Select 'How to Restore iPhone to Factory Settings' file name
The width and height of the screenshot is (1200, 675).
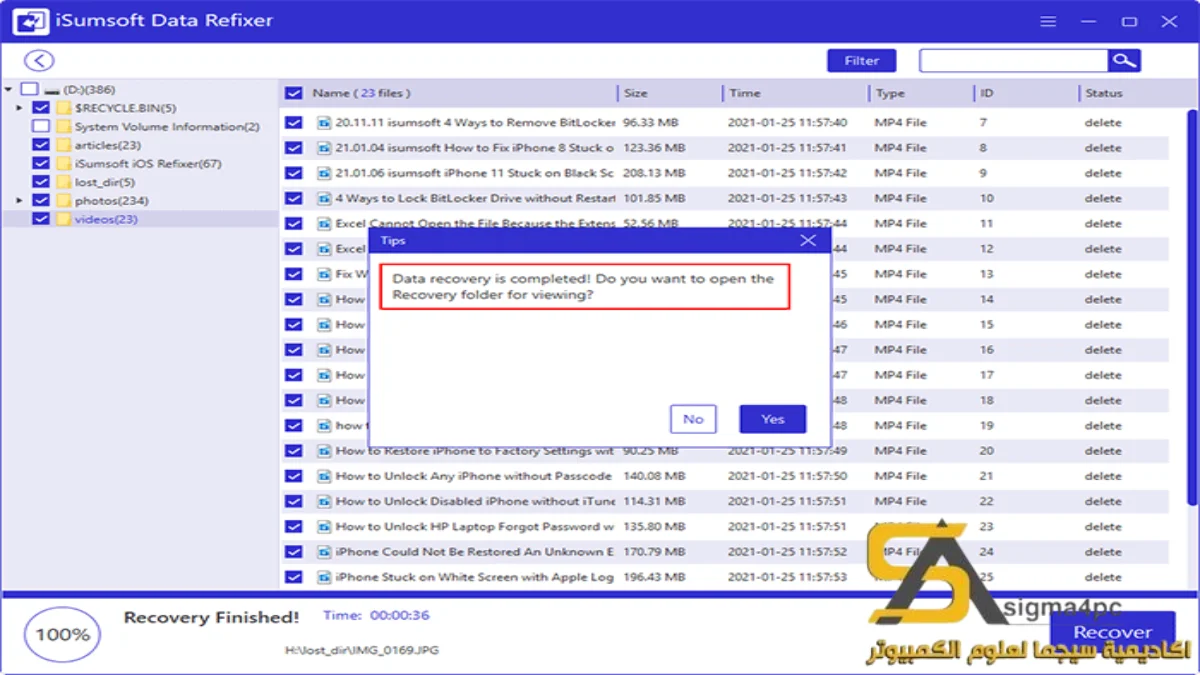tap(475, 451)
